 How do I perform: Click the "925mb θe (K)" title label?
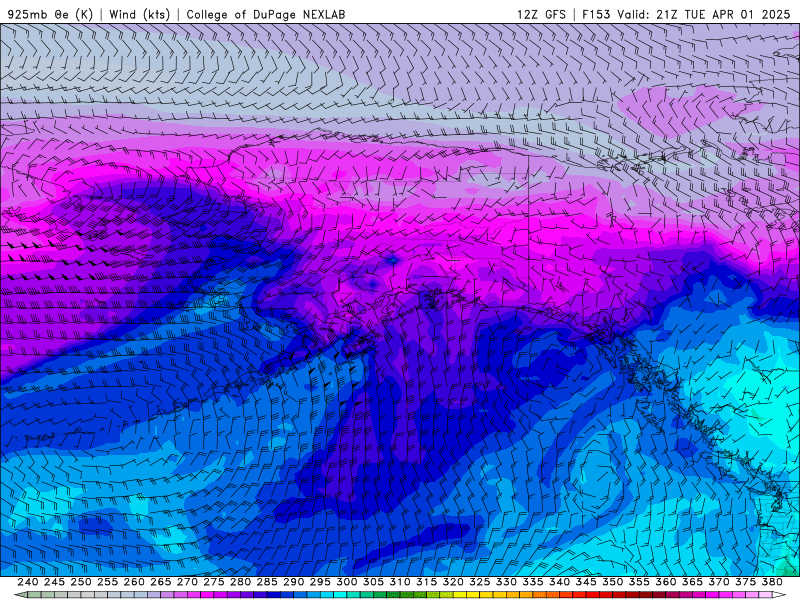point(50,15)
